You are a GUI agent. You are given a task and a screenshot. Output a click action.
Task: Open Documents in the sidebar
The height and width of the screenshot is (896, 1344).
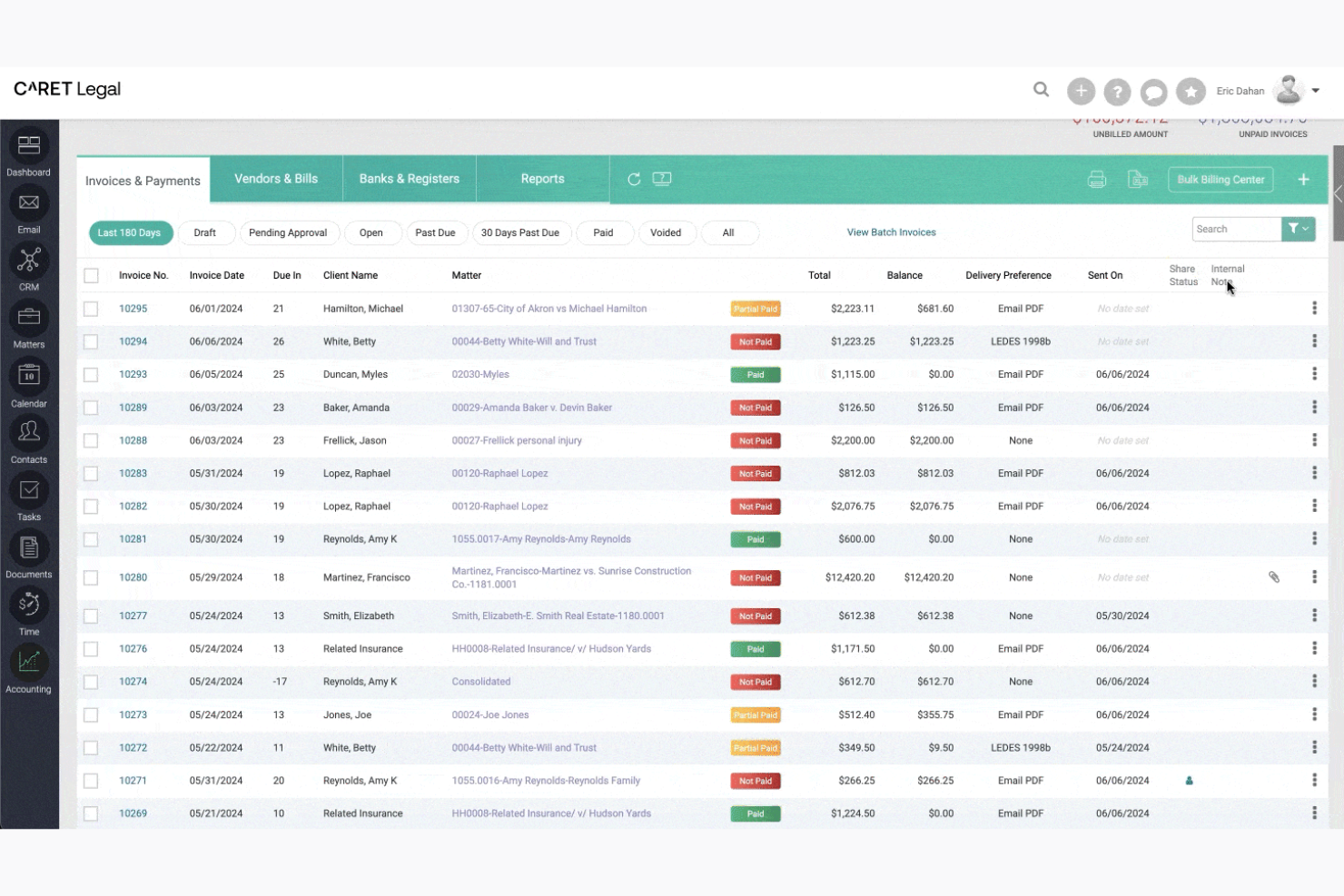[x=29, y=547]
